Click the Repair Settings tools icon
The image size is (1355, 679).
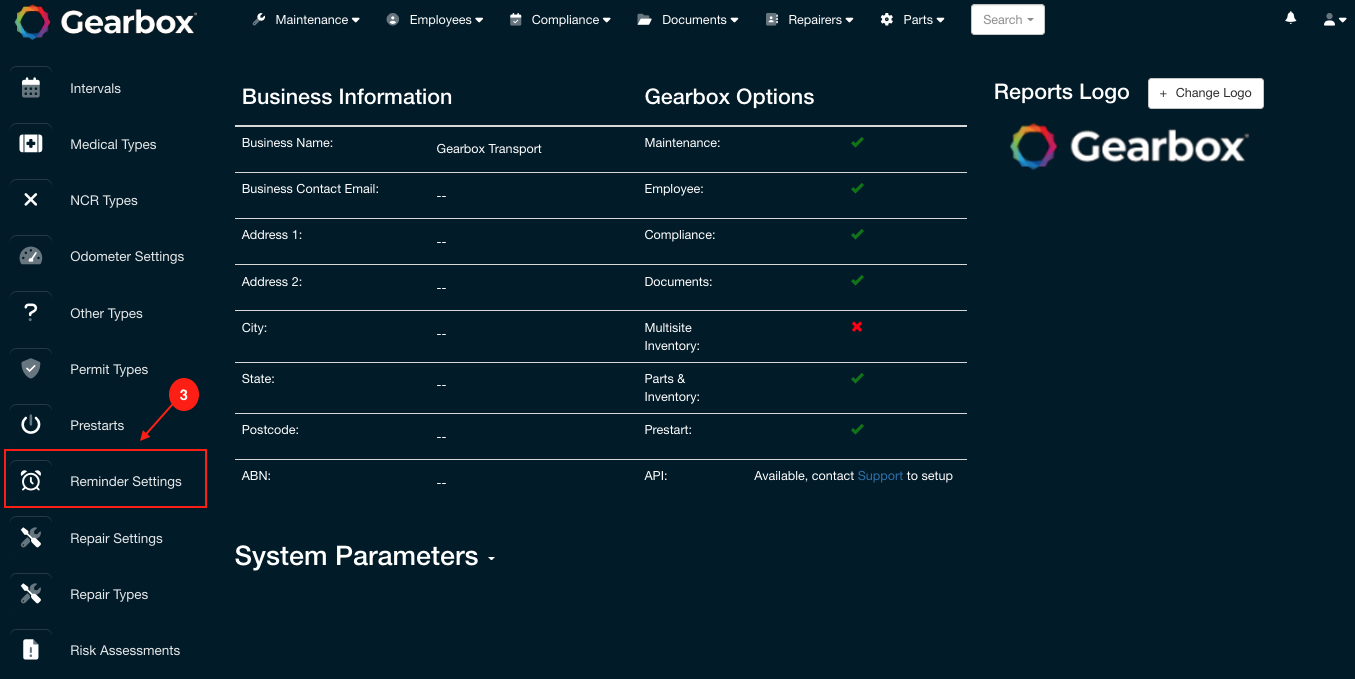(31, 538)
